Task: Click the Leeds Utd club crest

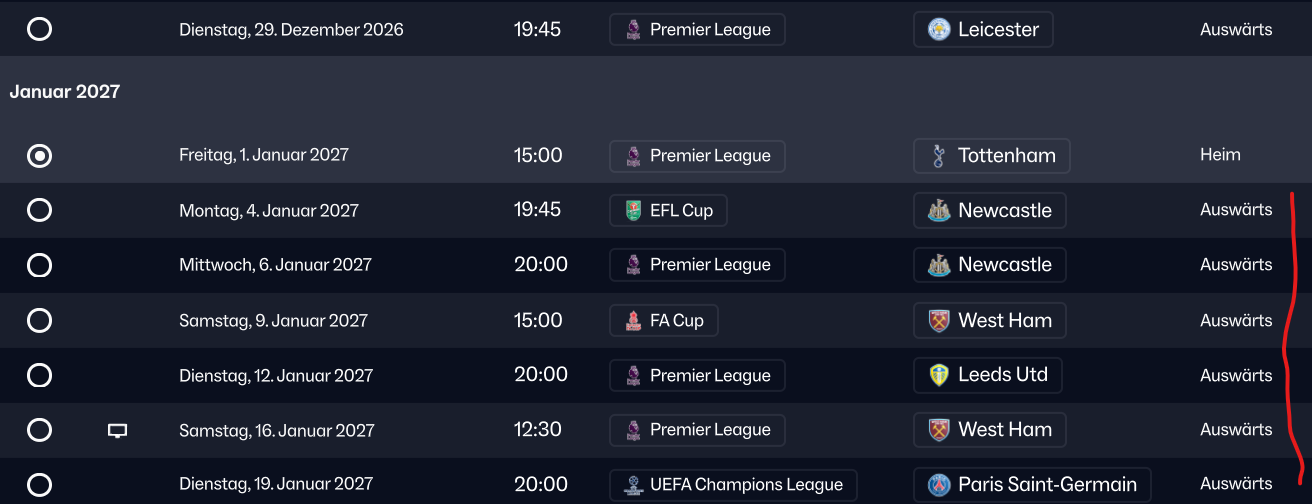Action: 938,375
